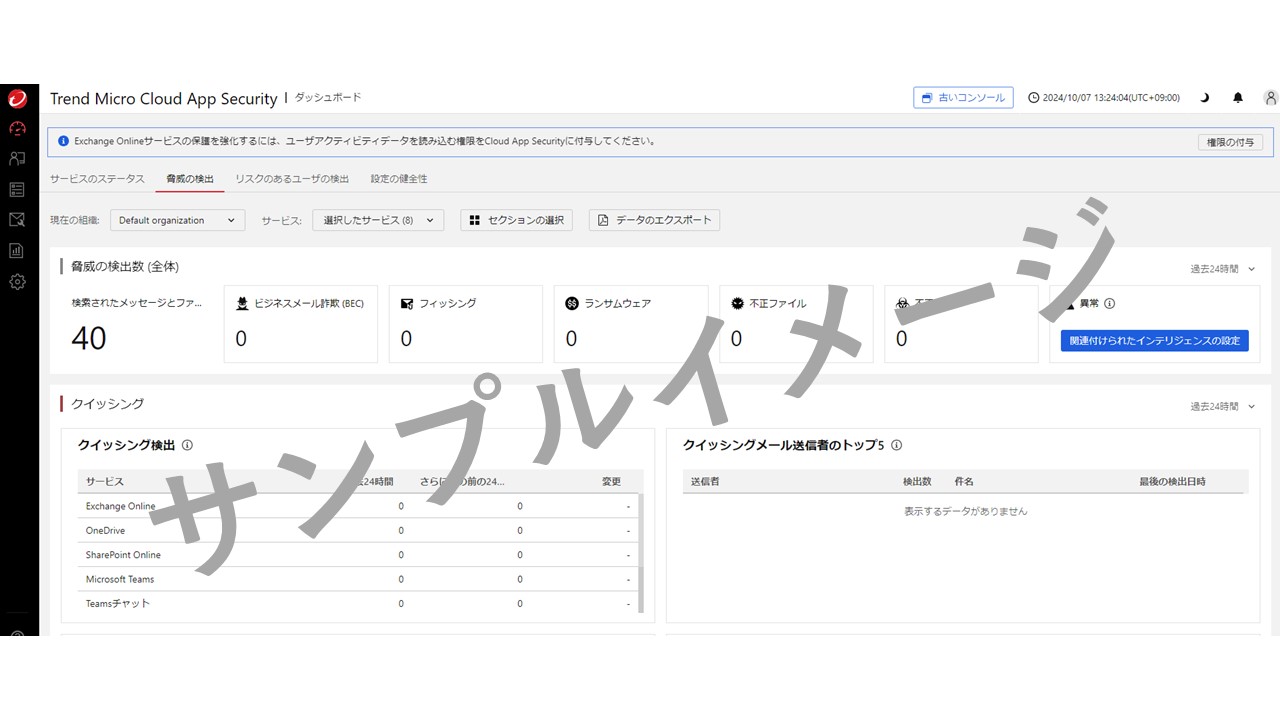This screenshot has width=1280, height=720.
Task: Click the 不正ファイル card label
Action: [778, 303]
